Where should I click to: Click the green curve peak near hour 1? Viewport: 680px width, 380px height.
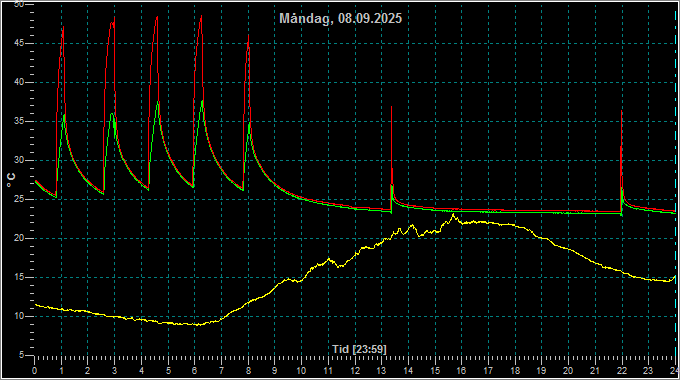pyautogui.click(x=64, y=115)
